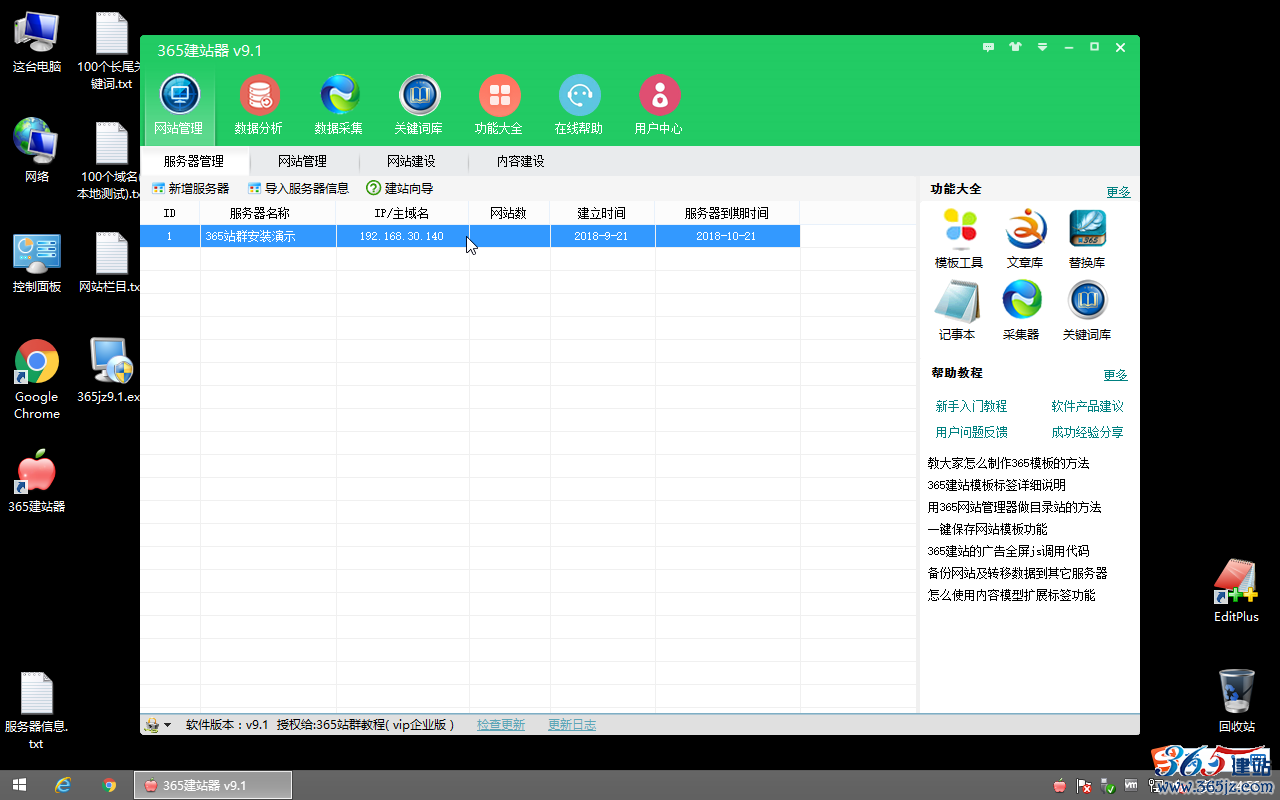
Task: Open the 关键词库 toolbar icon
Action: [x=419, y=105]
